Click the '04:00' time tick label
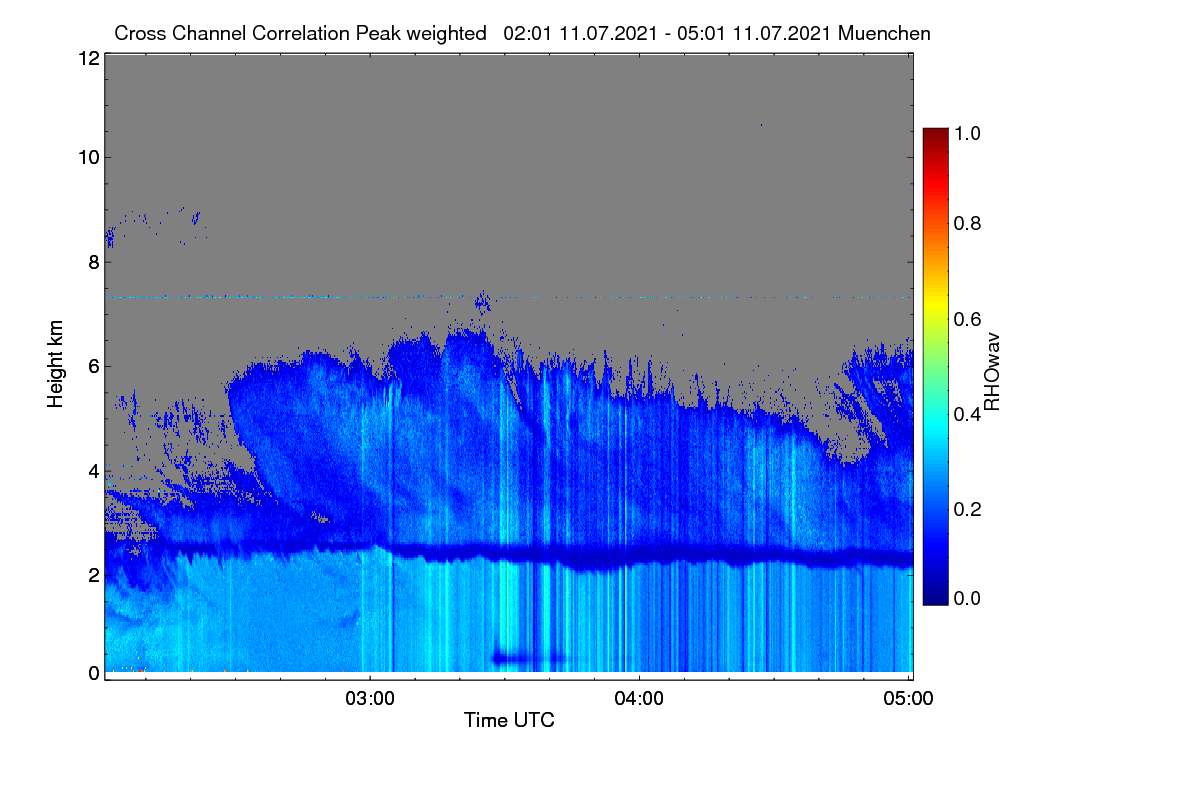The width and height of the screenshot is (1200, 800). pos(639,698)
